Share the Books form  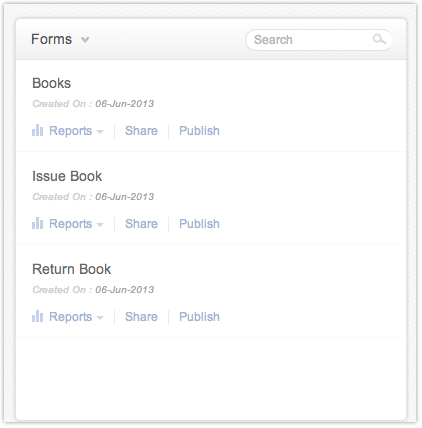141,131
